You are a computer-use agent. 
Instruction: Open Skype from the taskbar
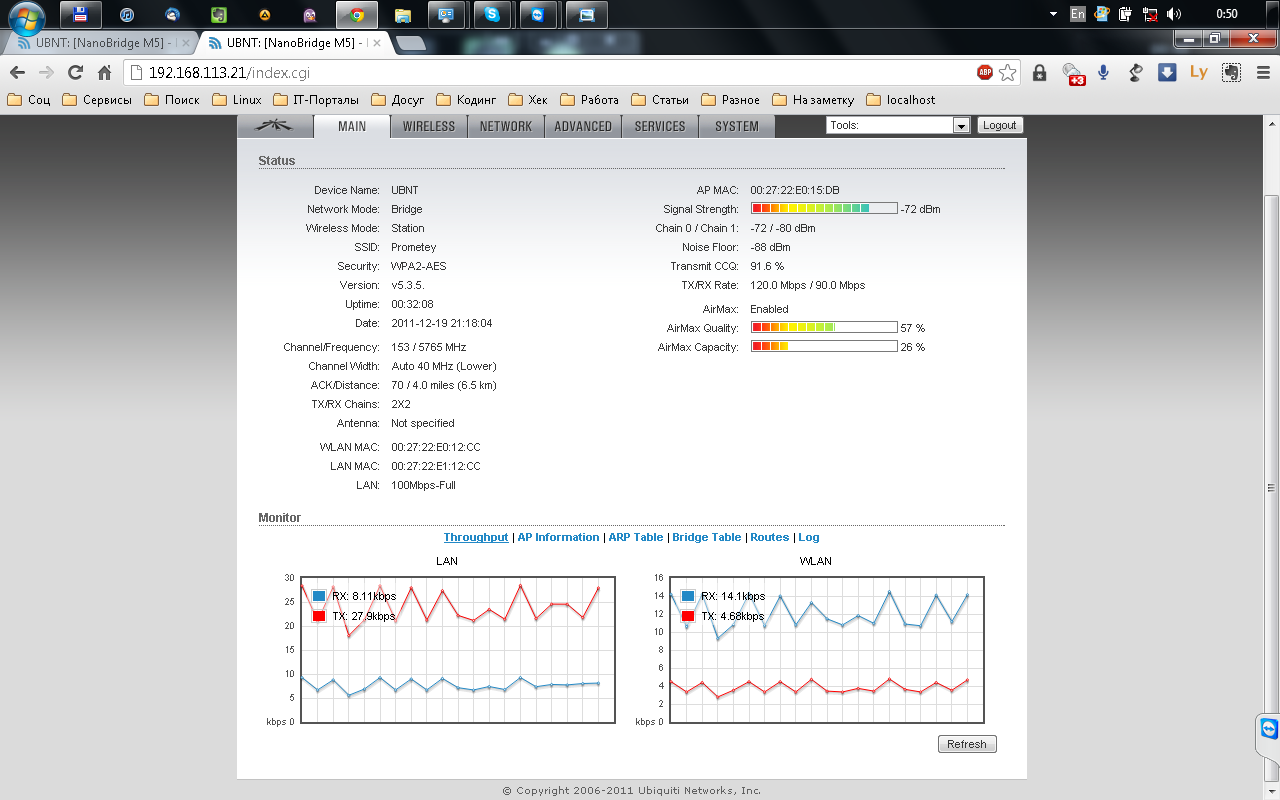tap(492, 15)
